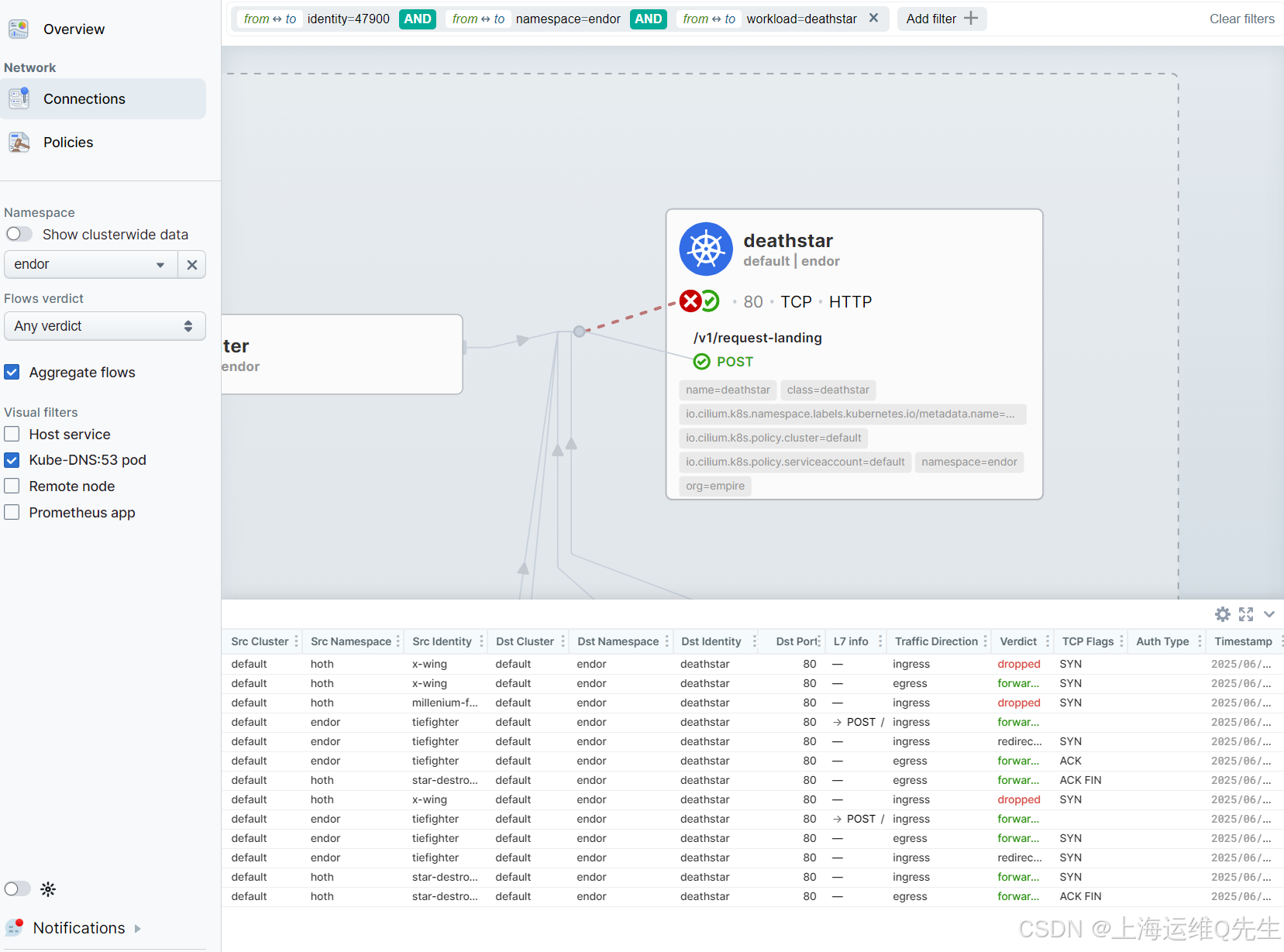Click the red dropped verdict icon
The image size is (1284, 952).
click(690, 301)
